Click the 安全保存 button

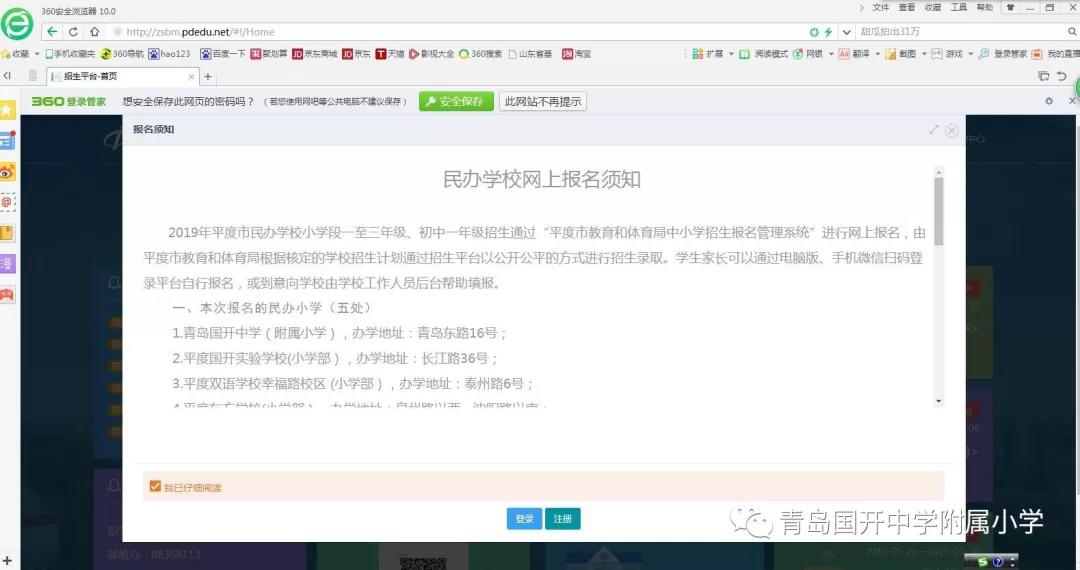click(x=456, y=101)
